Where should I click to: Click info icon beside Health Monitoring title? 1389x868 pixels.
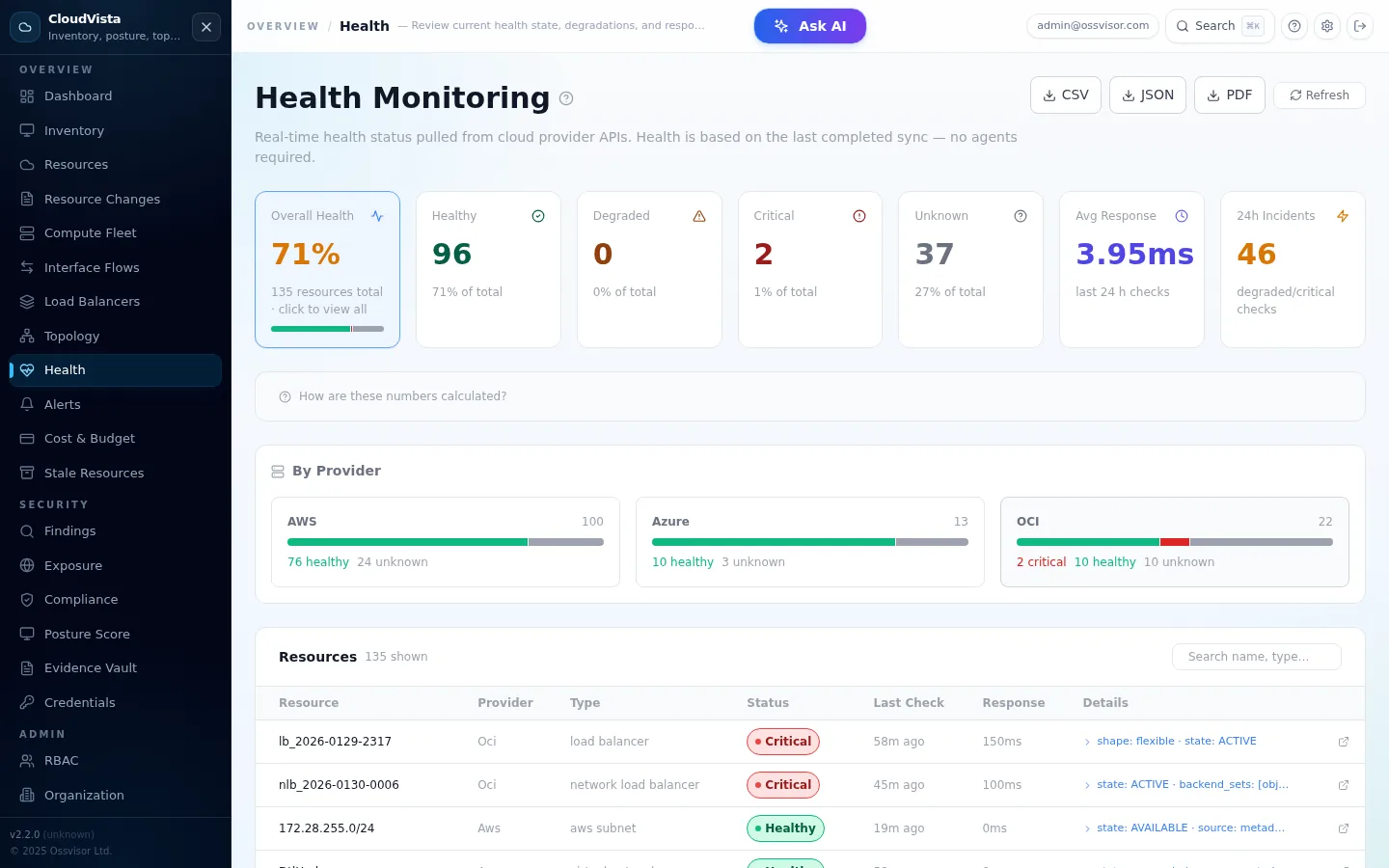point(566,98)
